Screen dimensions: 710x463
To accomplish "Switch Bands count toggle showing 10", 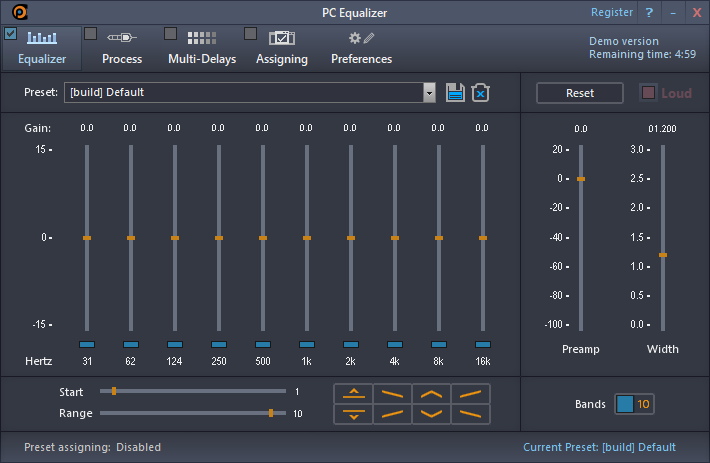I will [634, 404].
